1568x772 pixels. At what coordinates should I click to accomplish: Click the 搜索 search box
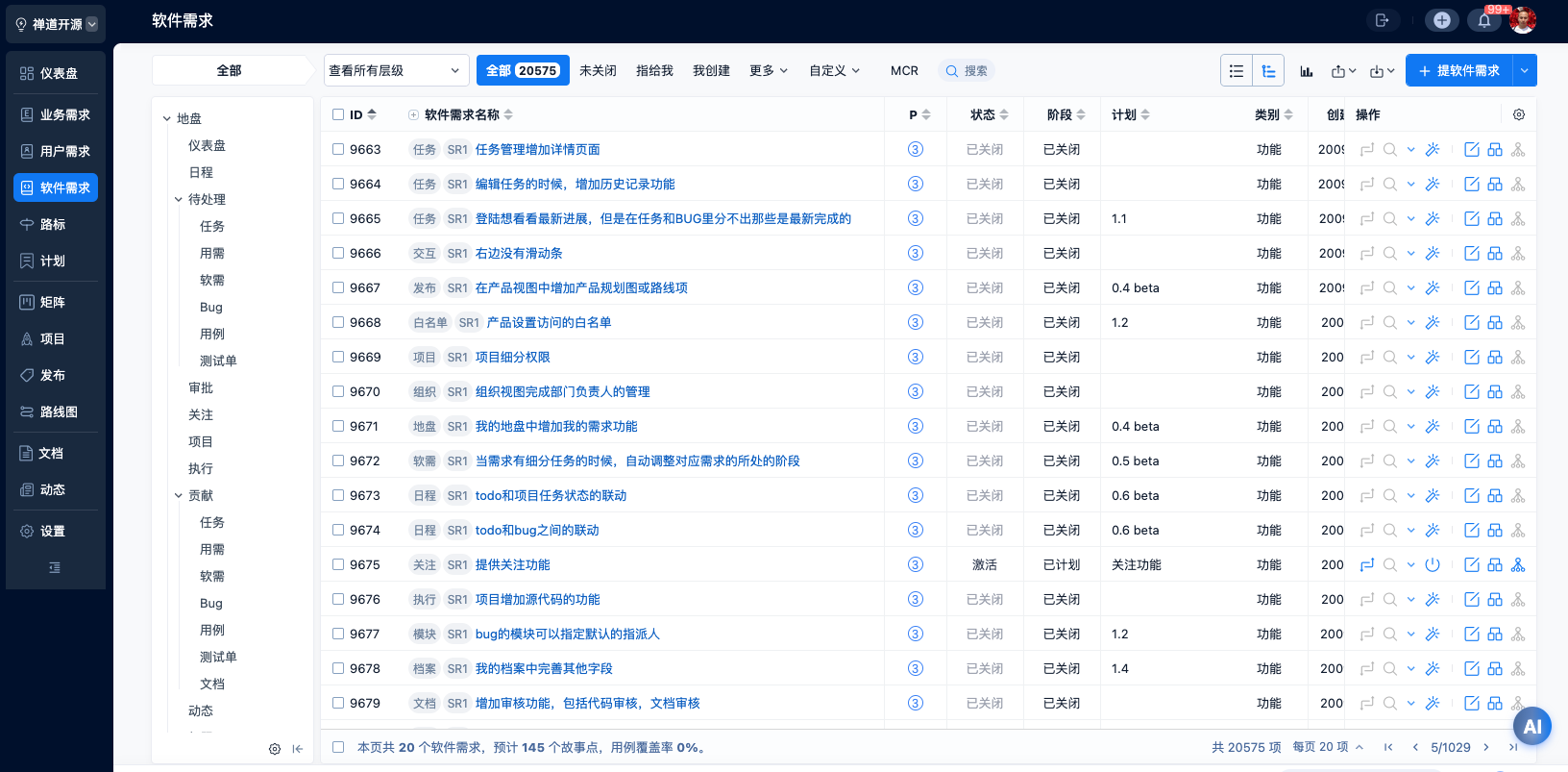[967, 71]
